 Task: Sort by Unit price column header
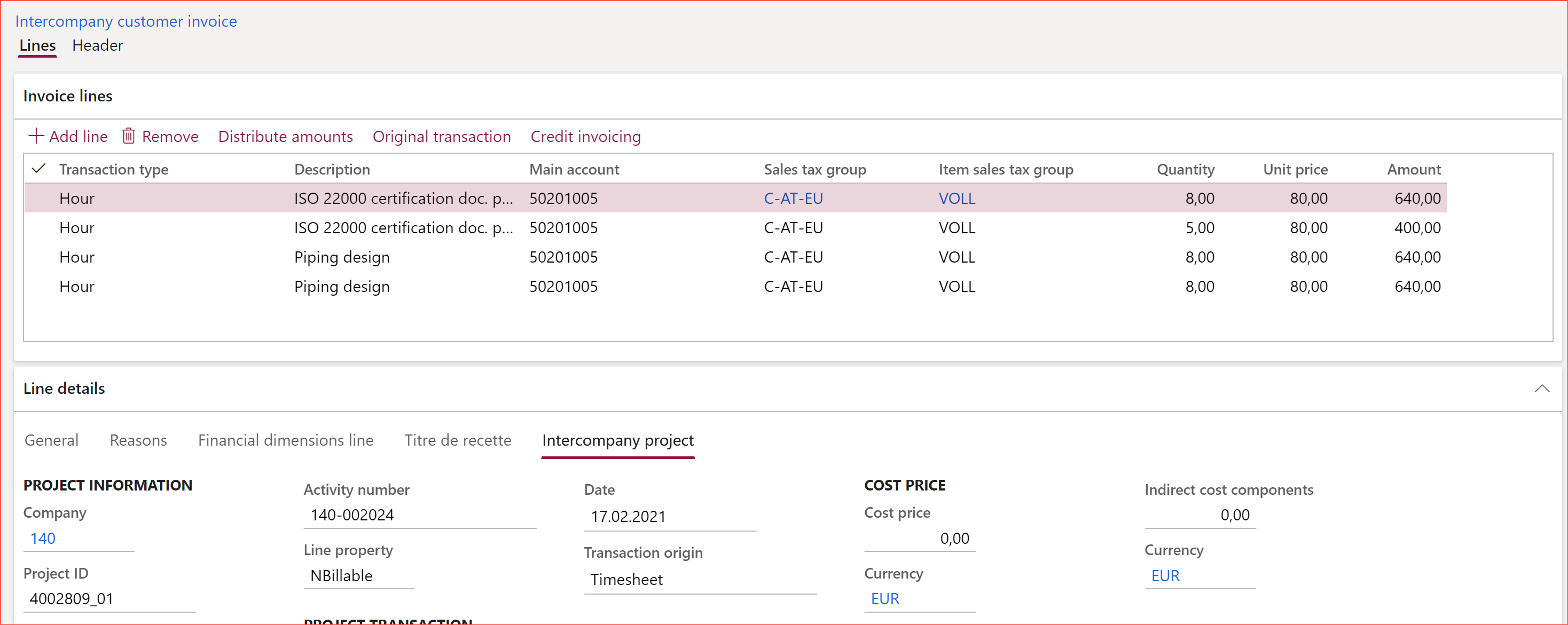click(x=1295, y=169)
